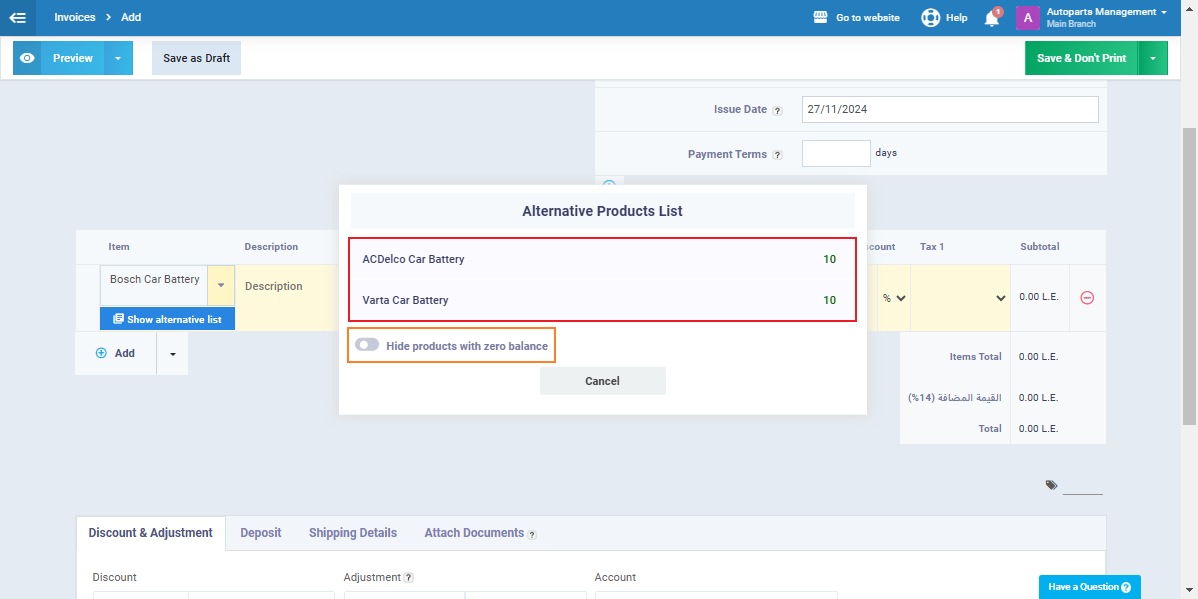Open the notifications bell
1198x599 pixels.
coord(992,18)
